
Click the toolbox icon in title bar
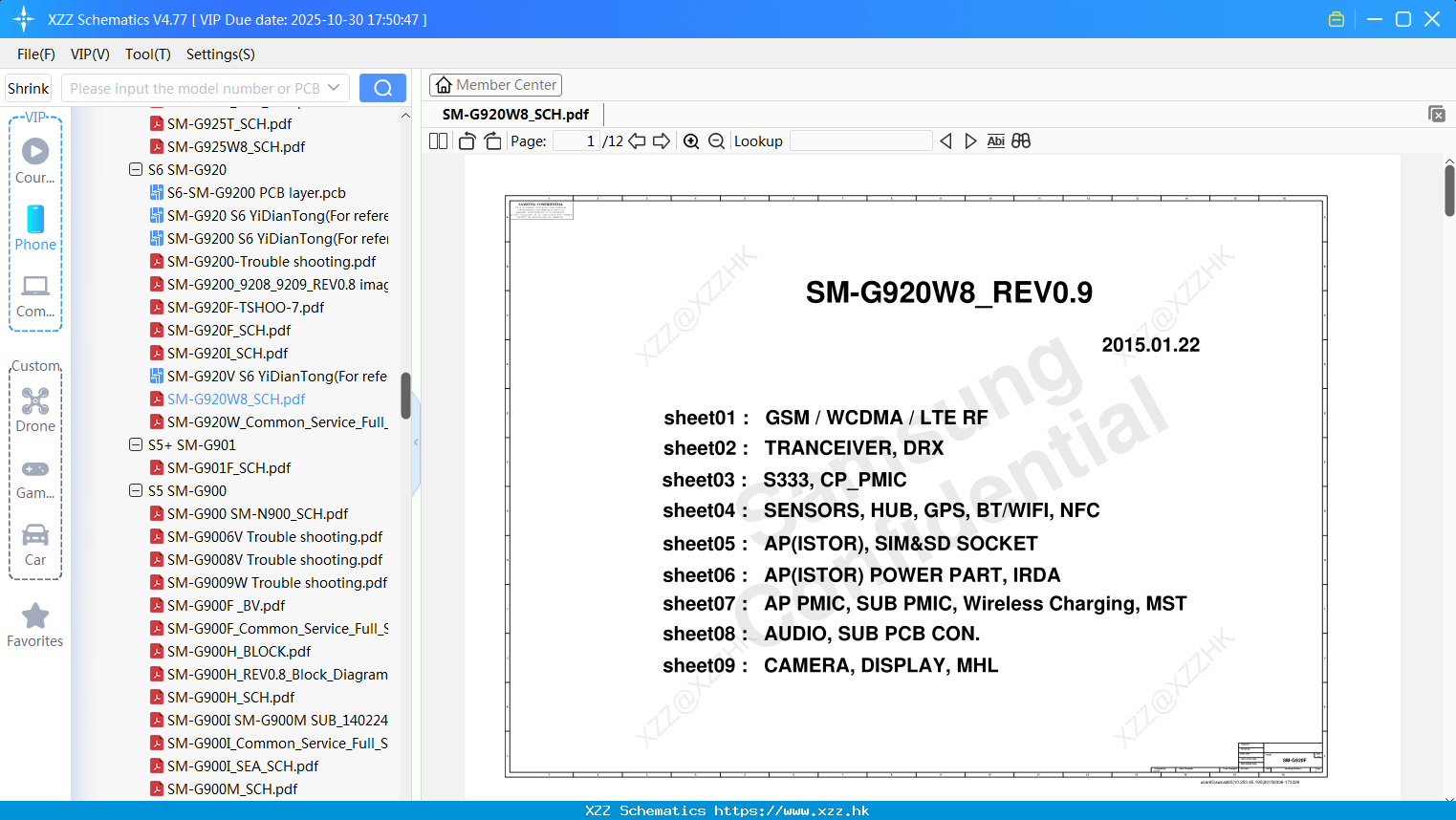pyautogui.click(x=1336, y=19)
